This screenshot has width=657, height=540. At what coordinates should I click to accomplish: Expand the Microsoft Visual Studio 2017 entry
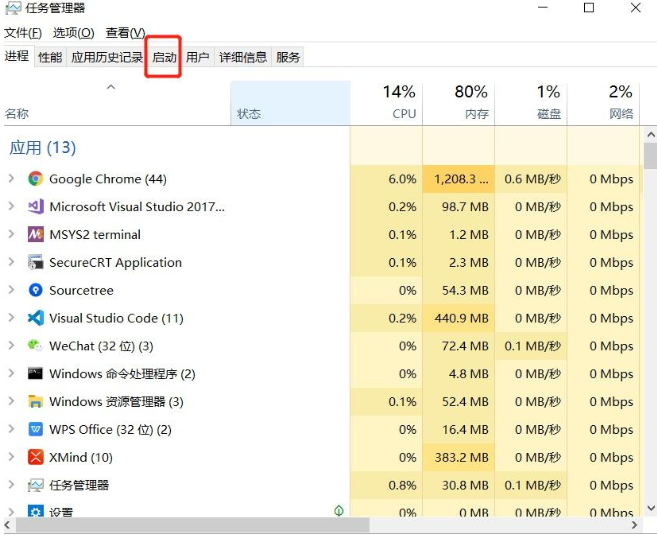click(x=11, y=206)
